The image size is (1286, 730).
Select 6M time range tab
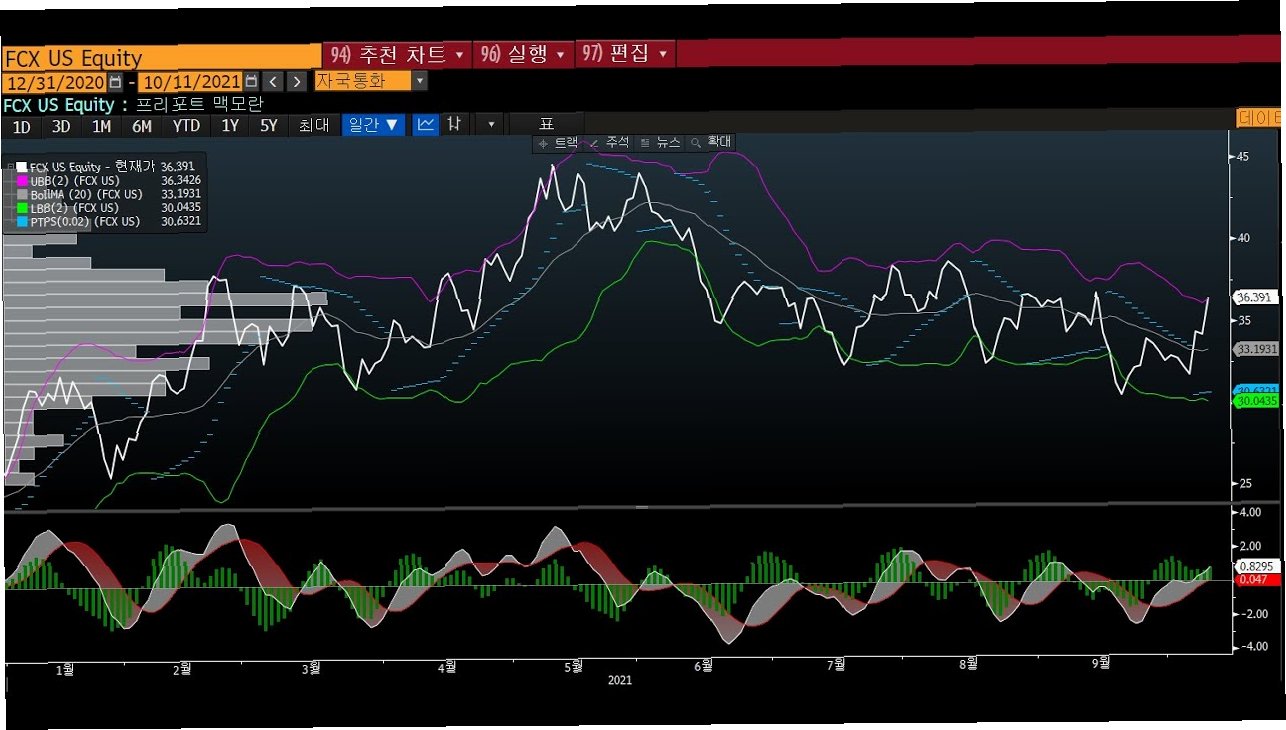click(x=142, y=126)
